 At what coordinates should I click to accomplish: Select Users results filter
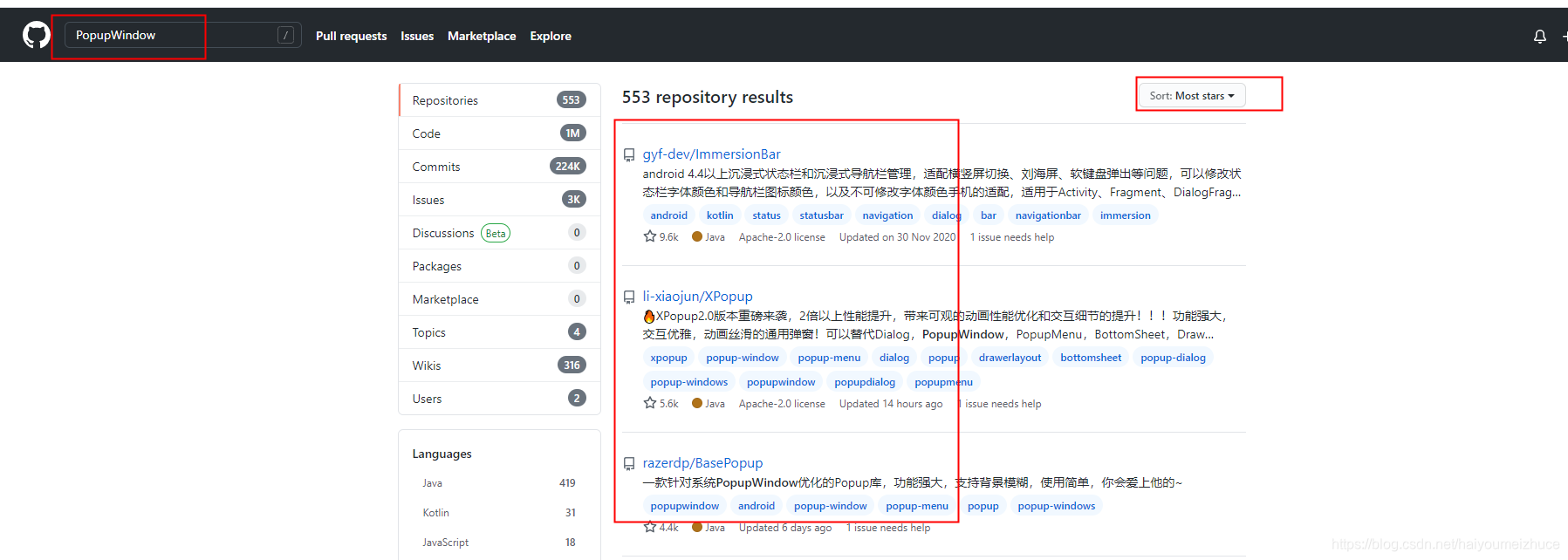click(500, 399)
